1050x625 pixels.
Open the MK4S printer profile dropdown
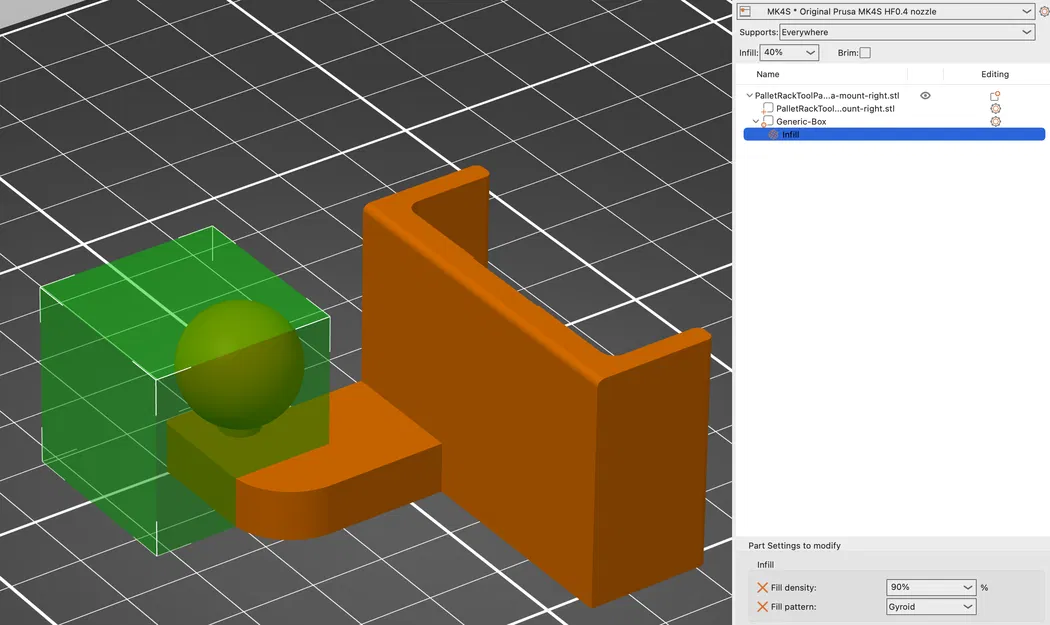[895, 11]
